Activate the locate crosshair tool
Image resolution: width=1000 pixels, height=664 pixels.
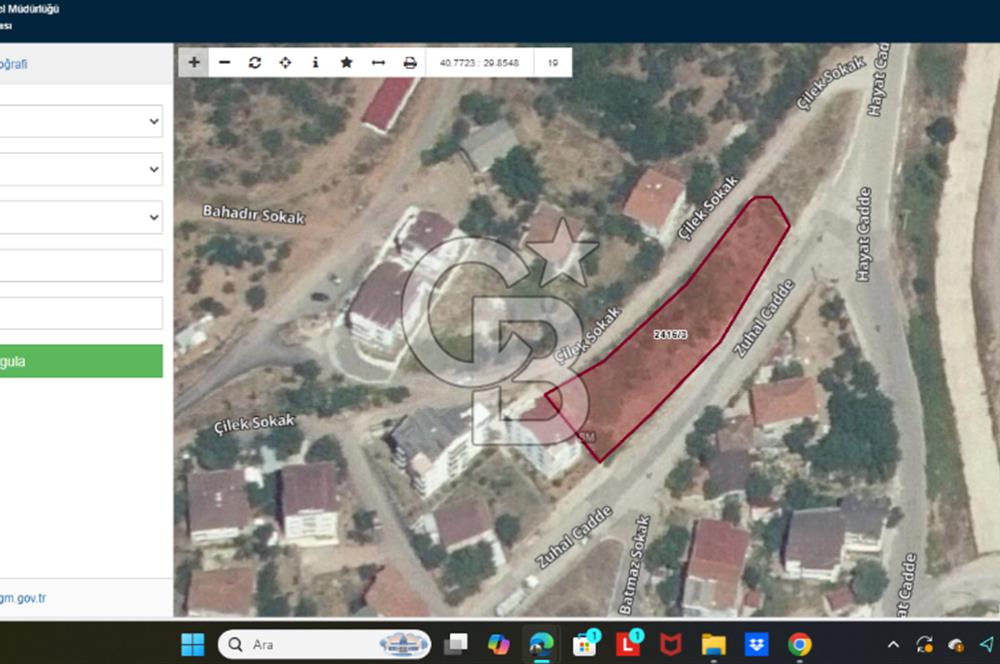pyautogui.click(x=285, y=62)
